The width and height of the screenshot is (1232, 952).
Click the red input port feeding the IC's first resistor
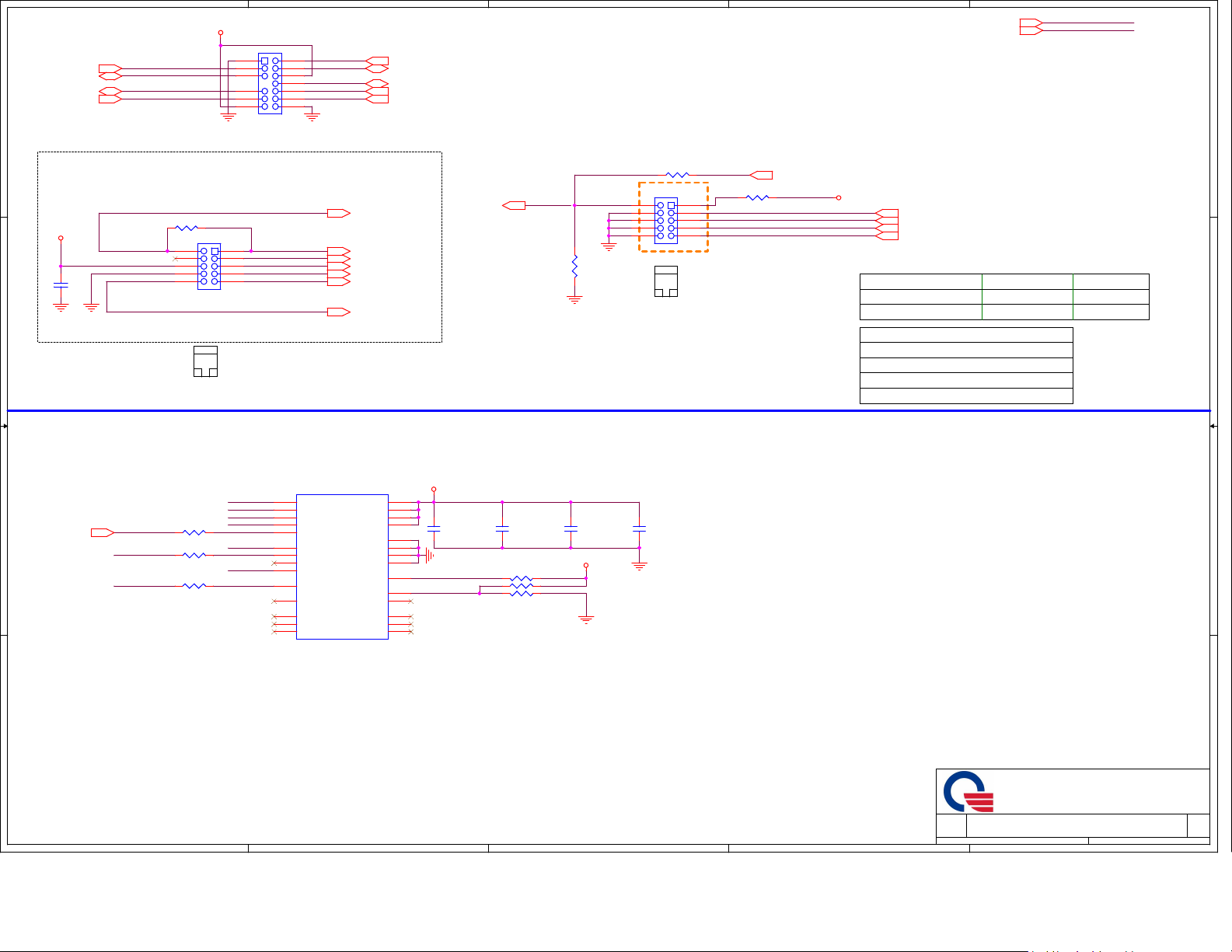click(103, 532)
